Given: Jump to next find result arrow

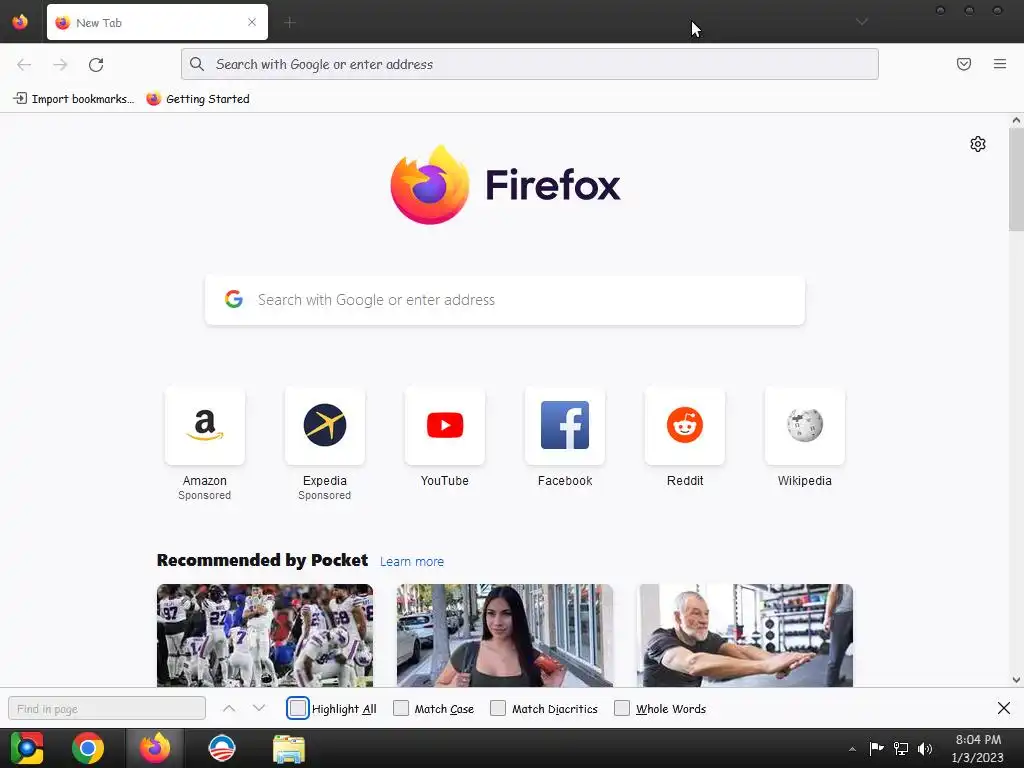Looking at the screenshot, I should pos(259,708).
